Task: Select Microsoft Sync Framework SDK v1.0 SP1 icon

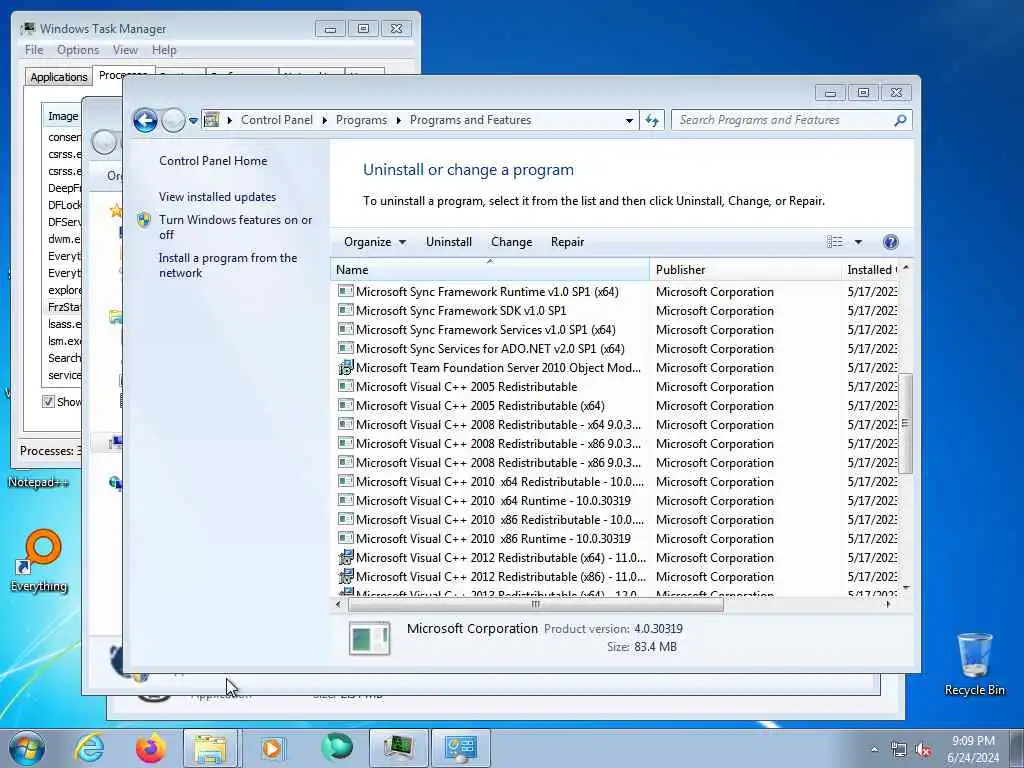Action: click(x=345, y=310)
